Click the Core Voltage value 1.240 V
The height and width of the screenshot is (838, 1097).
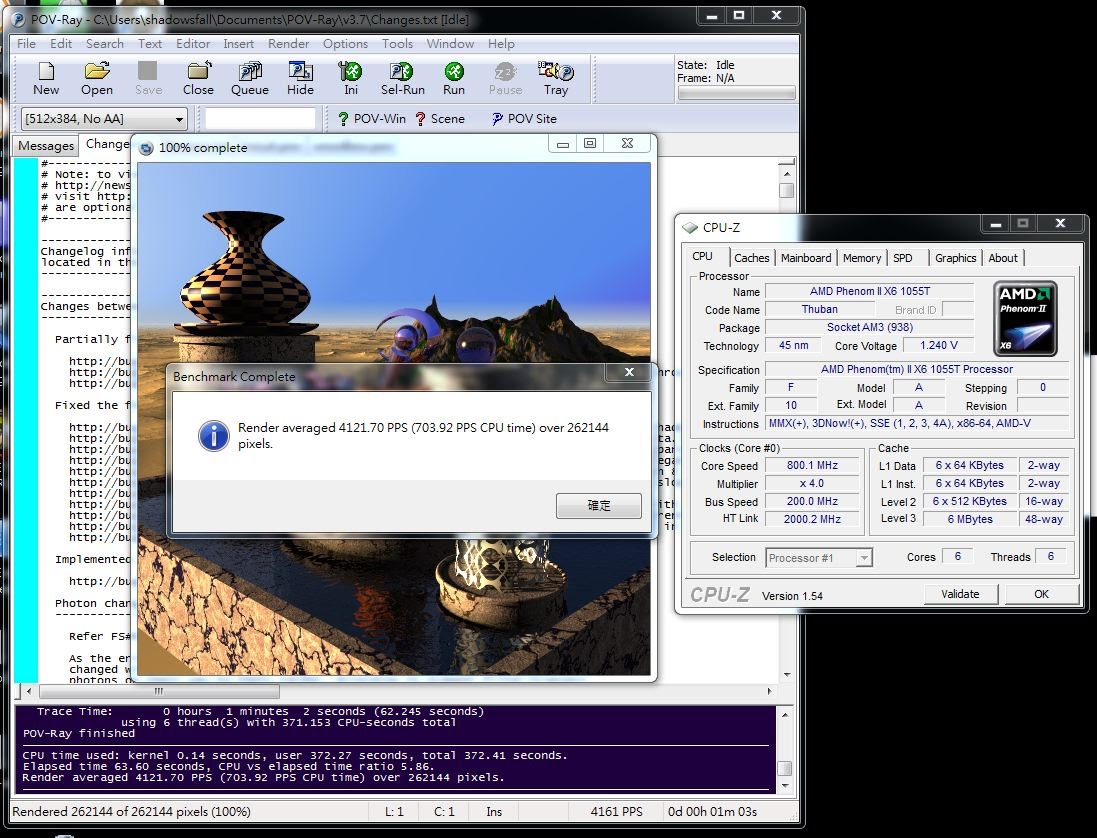[x=938, y=346]
